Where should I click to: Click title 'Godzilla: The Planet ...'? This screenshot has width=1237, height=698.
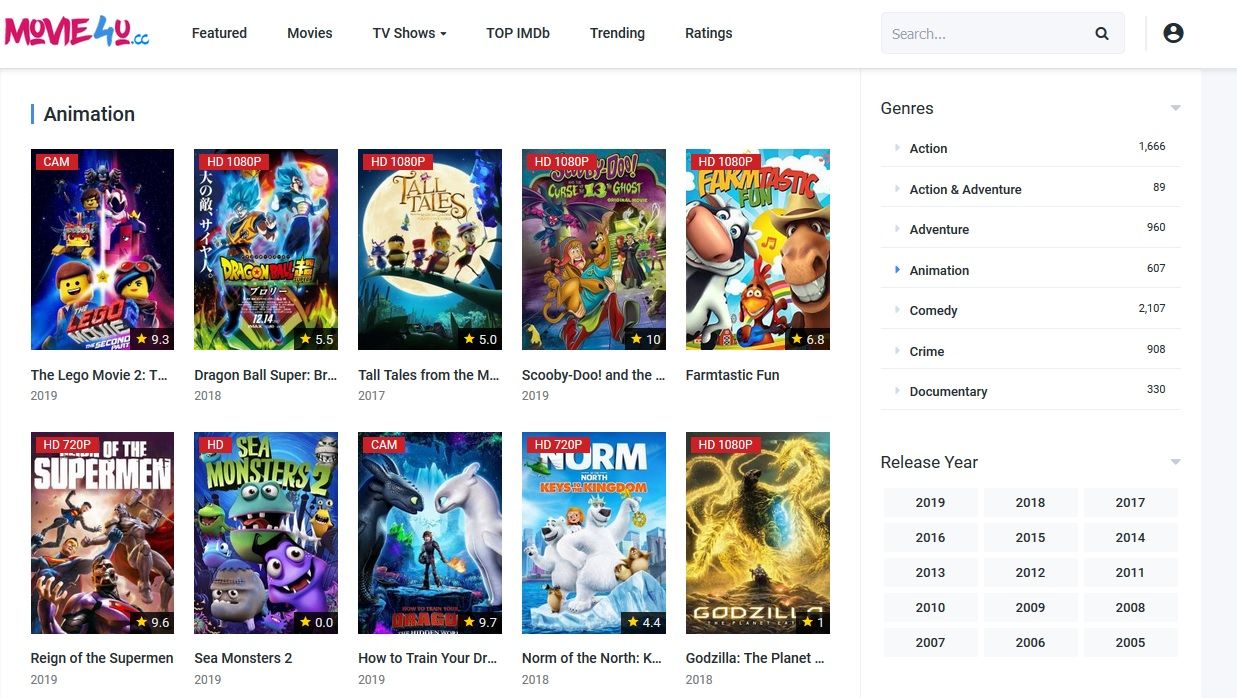[x=755, y=658]
